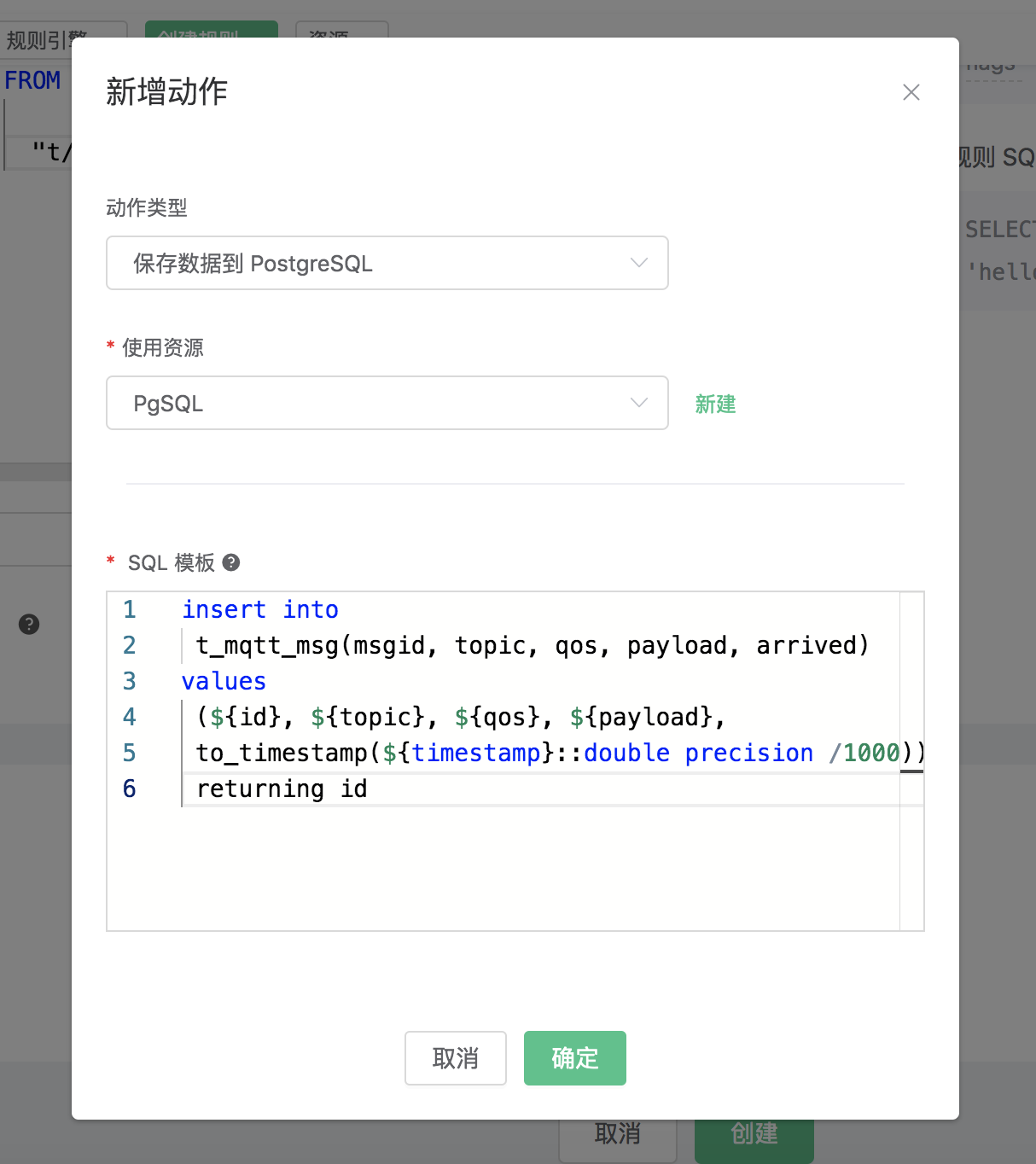
Task: Click line number 1 in the editor gutter
Action: point(129,609)
